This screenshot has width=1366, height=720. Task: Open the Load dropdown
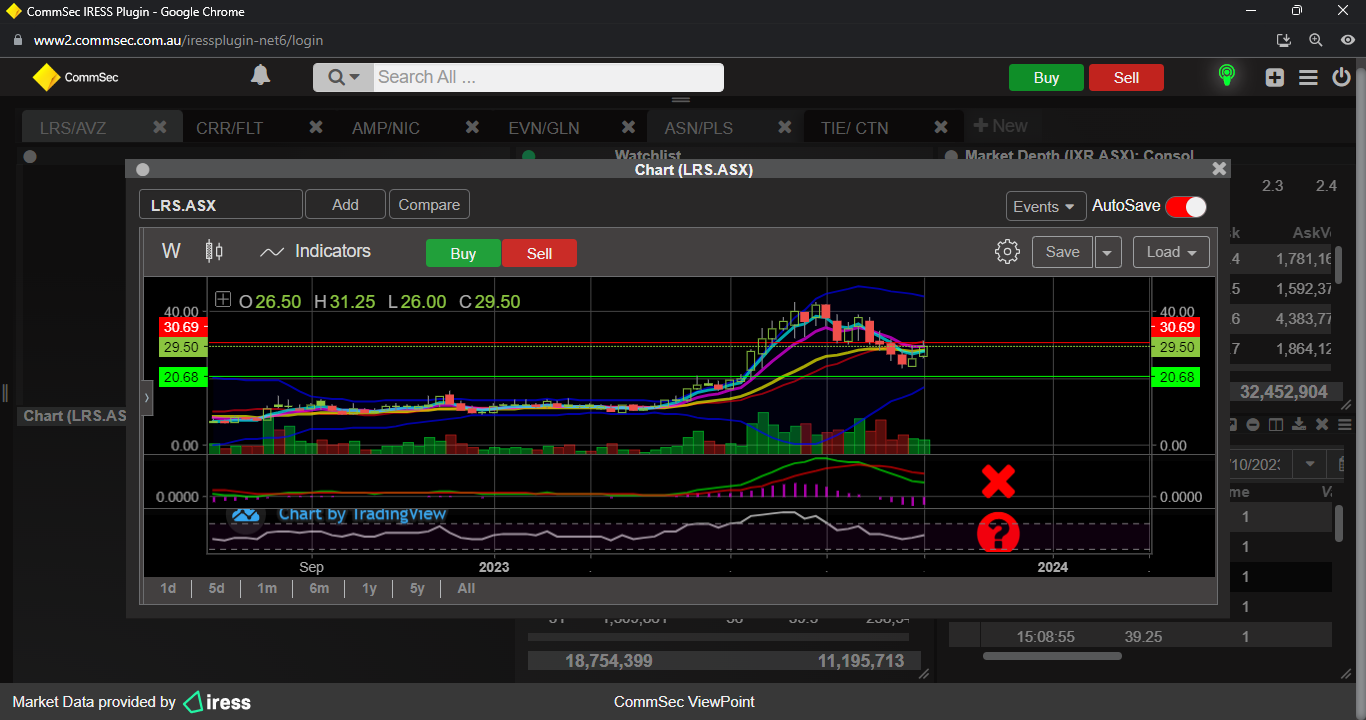(1171, 252)
